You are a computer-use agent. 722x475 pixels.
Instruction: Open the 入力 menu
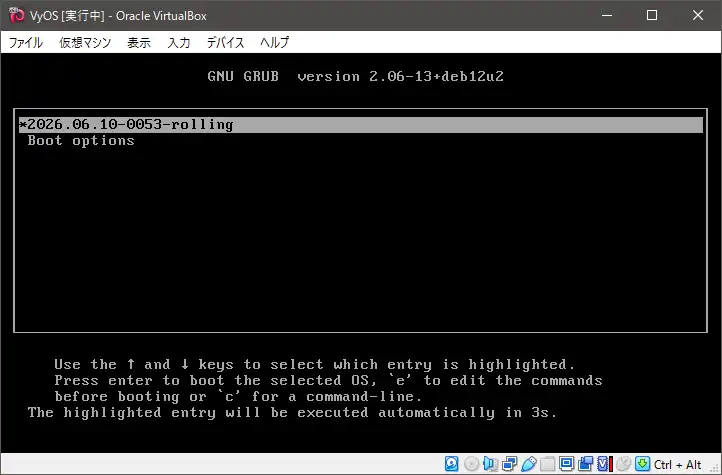point(179,42)
